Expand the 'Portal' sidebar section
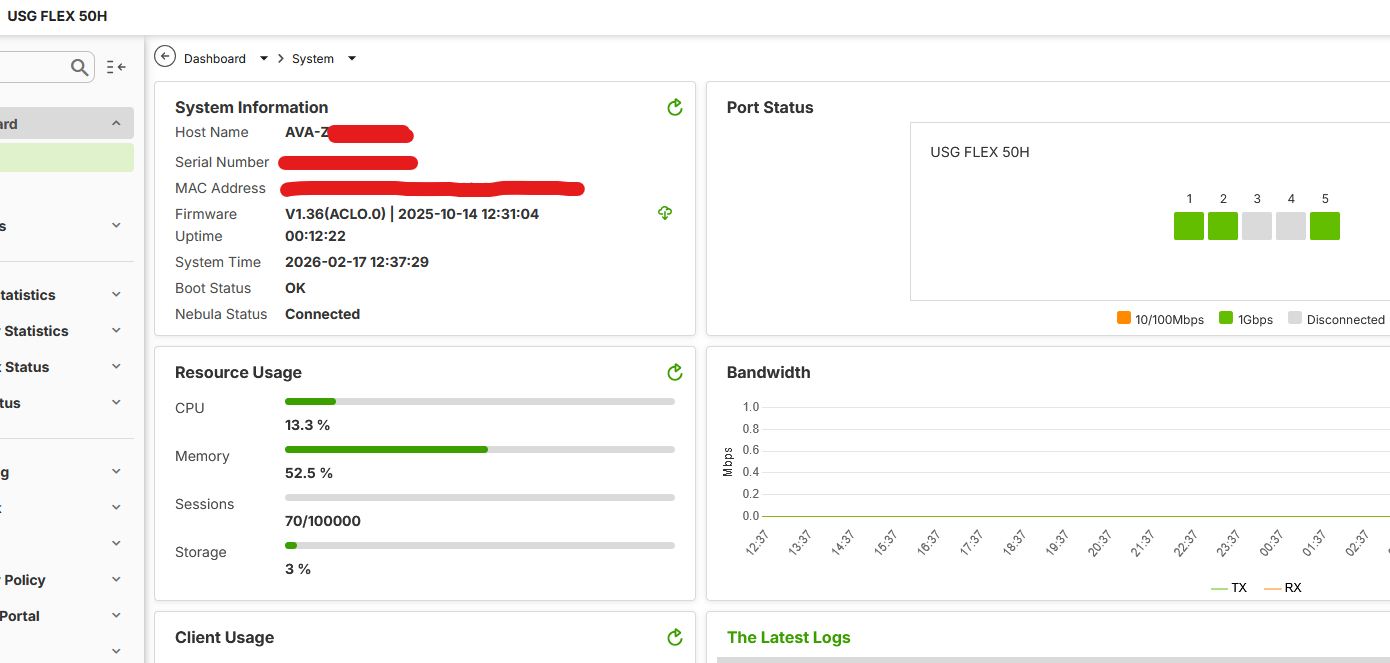Viewport: 1390px width, 663px height. tap(116, 616)
